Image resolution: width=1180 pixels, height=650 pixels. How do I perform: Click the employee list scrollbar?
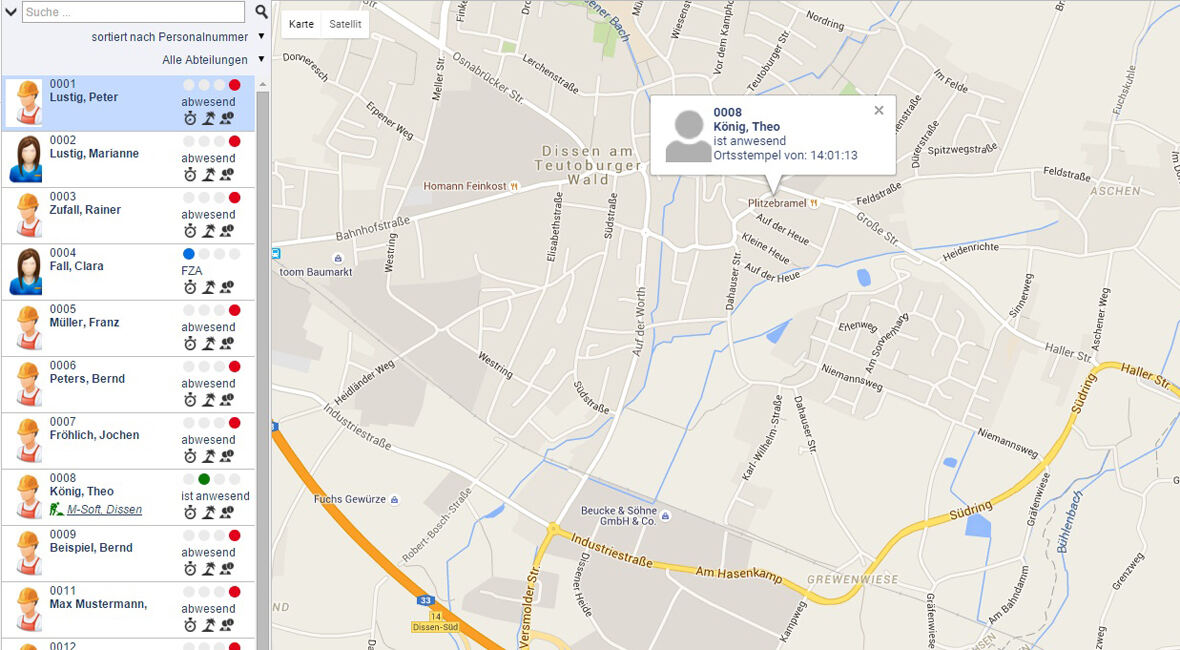click(x=263, y=363)
